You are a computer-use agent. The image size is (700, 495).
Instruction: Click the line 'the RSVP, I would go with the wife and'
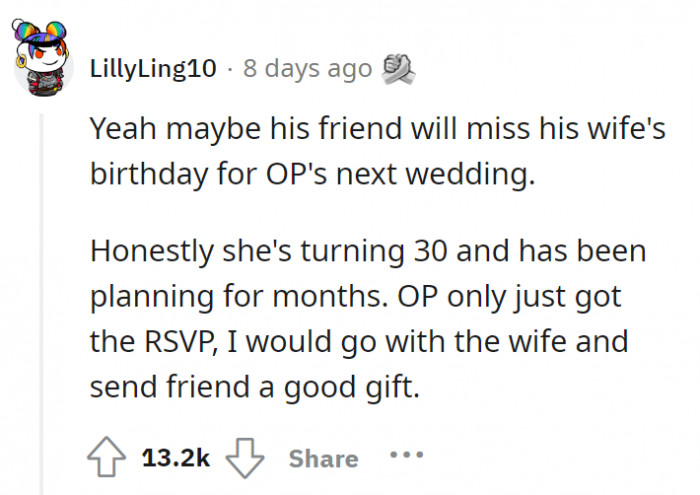point(359,341)
